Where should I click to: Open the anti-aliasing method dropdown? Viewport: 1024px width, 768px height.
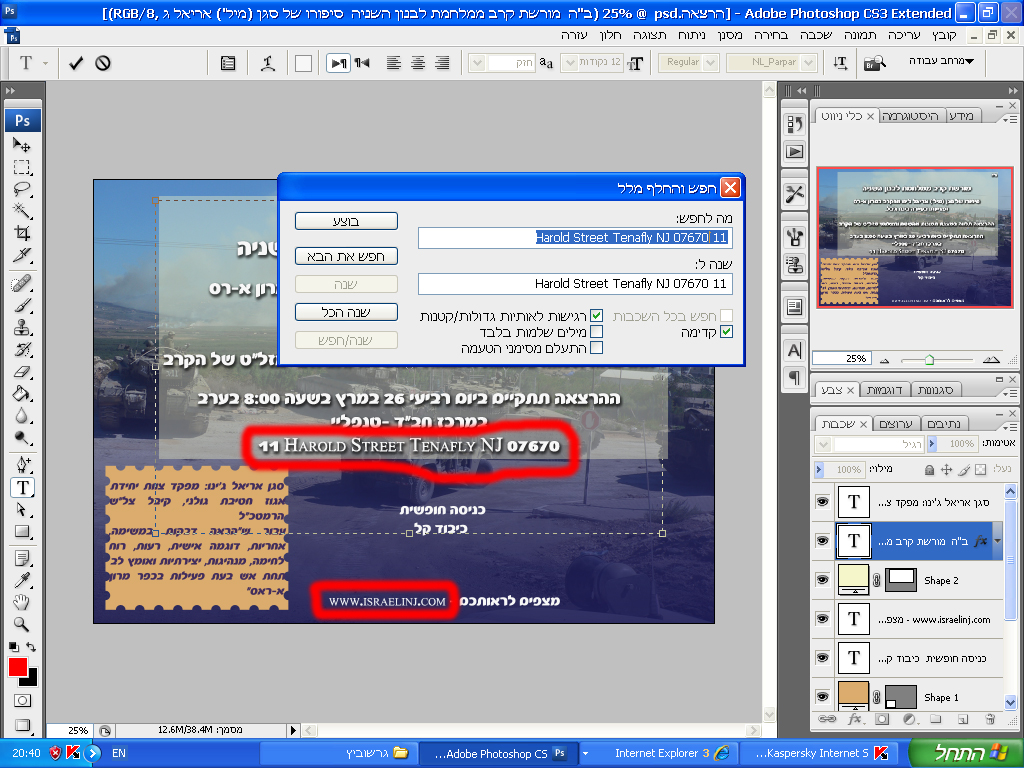tap(477, 63)
